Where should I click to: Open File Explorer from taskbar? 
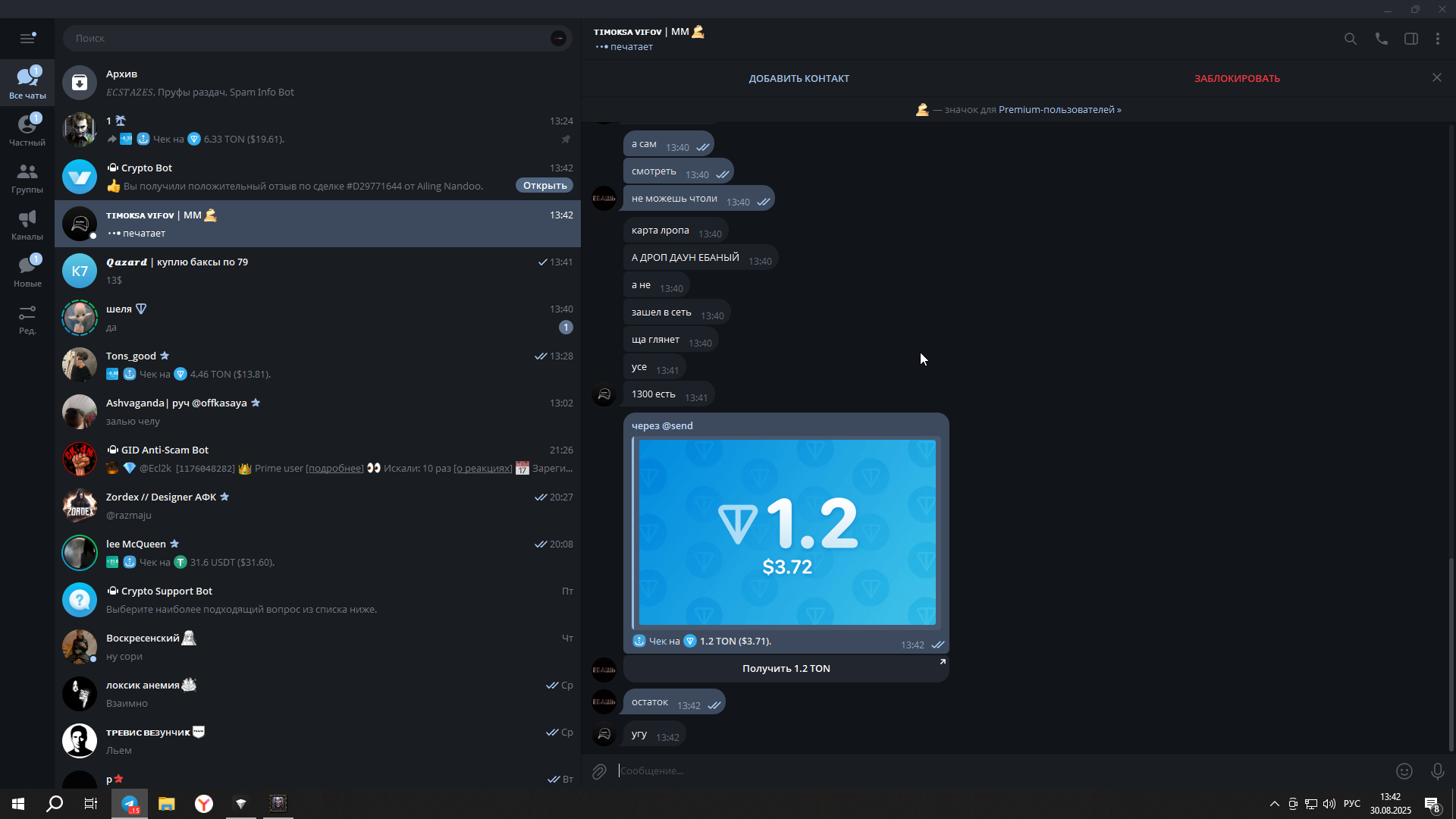click(167, 804)
